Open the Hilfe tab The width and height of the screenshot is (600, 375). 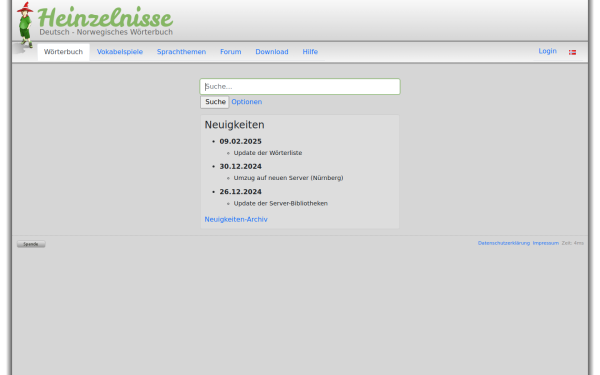pyautogui.click(x=310, y=52)
